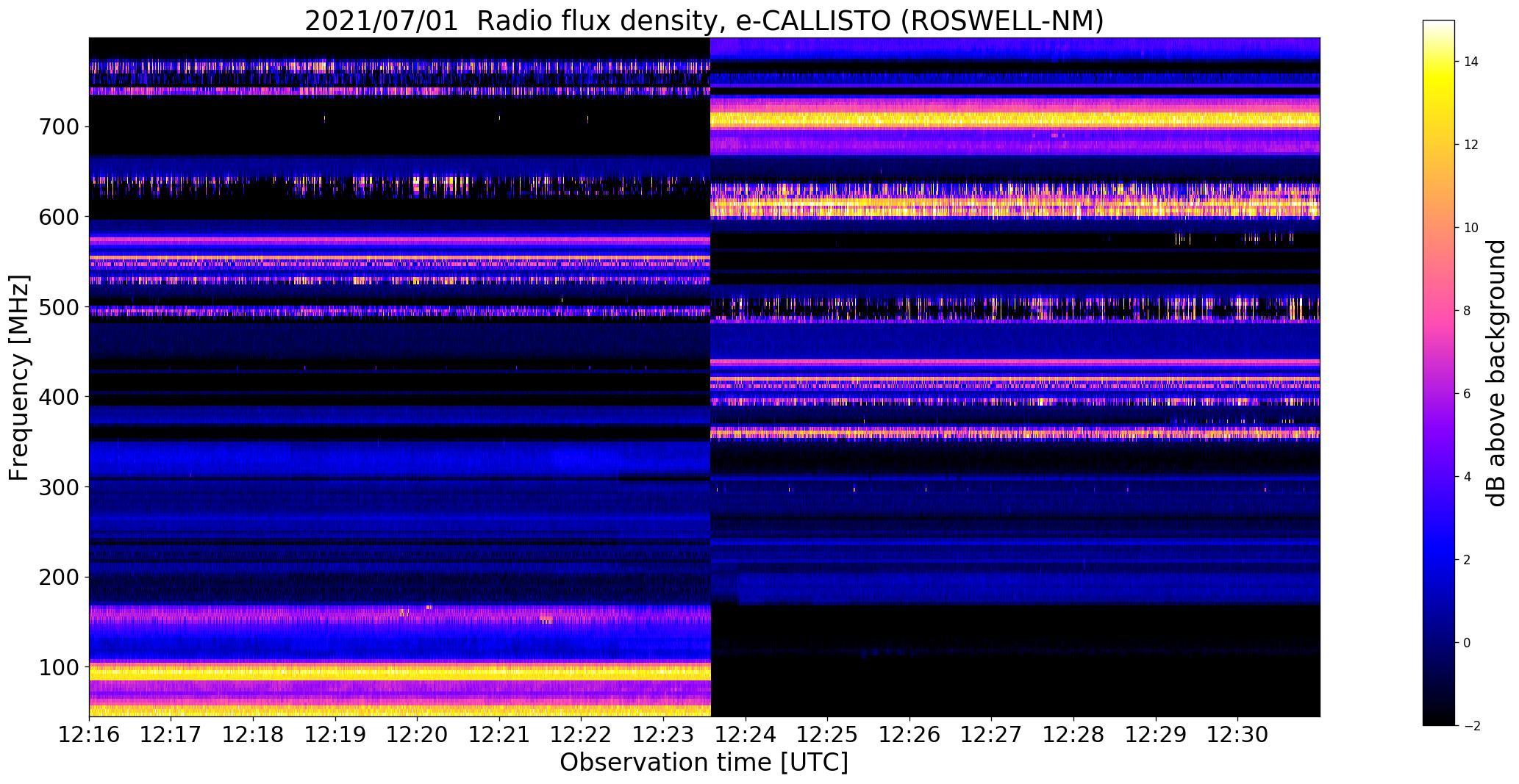Viewport: 1519px width, 784px height.
Task: Click the colorbar tick label 6
Action: click(1468, 394)
